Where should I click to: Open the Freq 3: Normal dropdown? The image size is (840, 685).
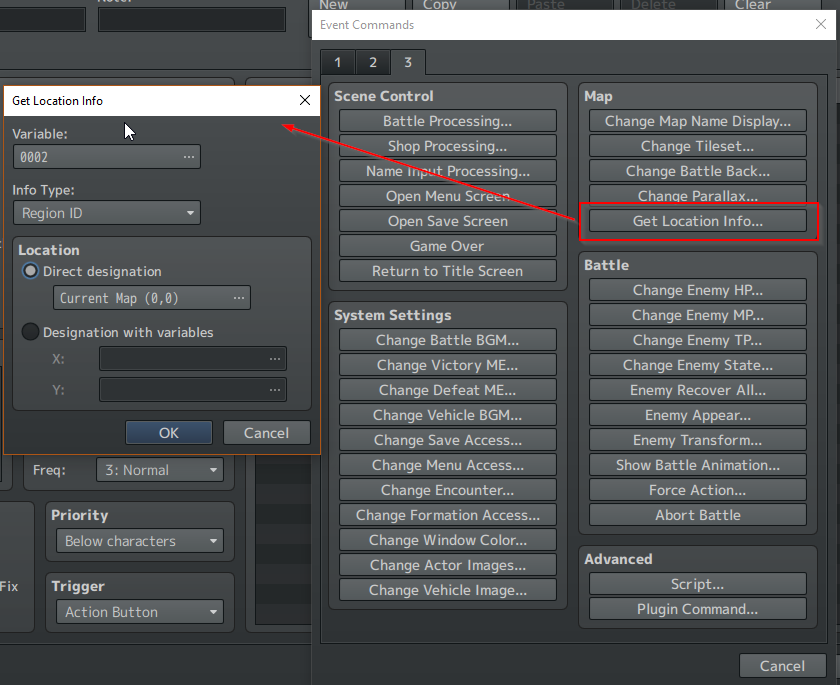(x=160, y=470)
